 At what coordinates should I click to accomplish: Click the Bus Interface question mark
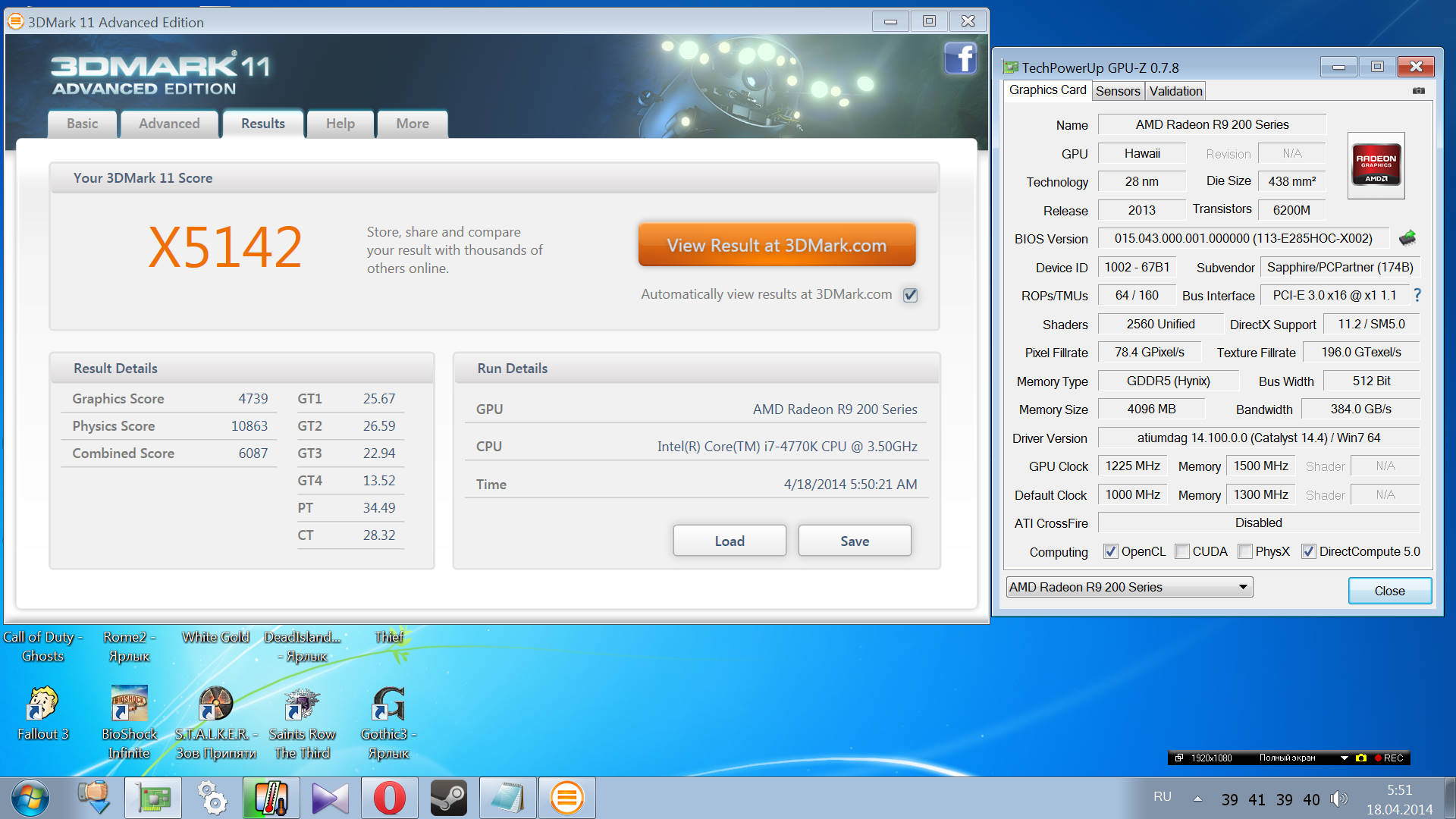(x=1417, y=295)
